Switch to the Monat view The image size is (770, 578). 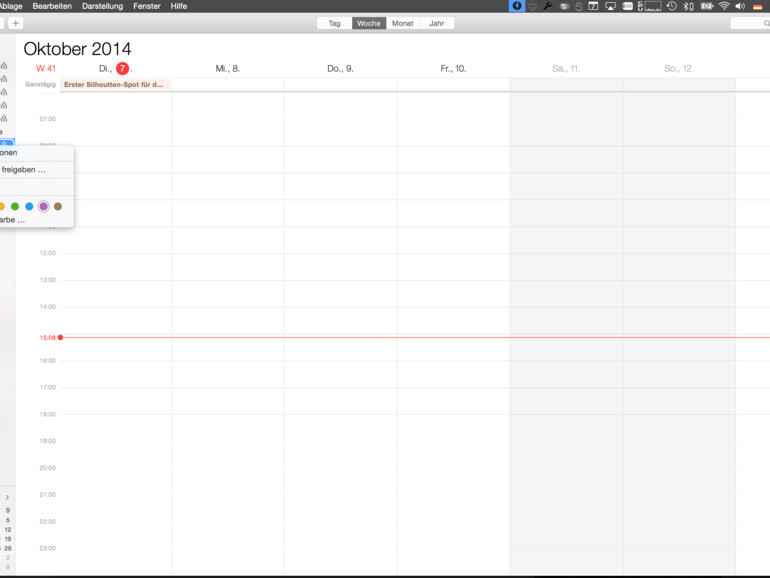pyautogui.click(x=403, y=23)
